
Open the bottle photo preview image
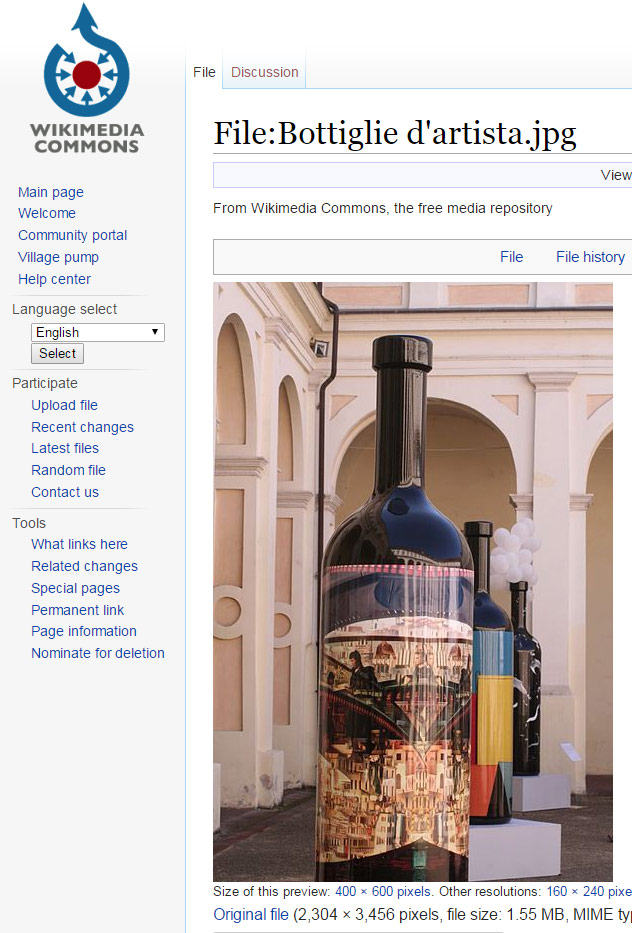coord(413,582)
